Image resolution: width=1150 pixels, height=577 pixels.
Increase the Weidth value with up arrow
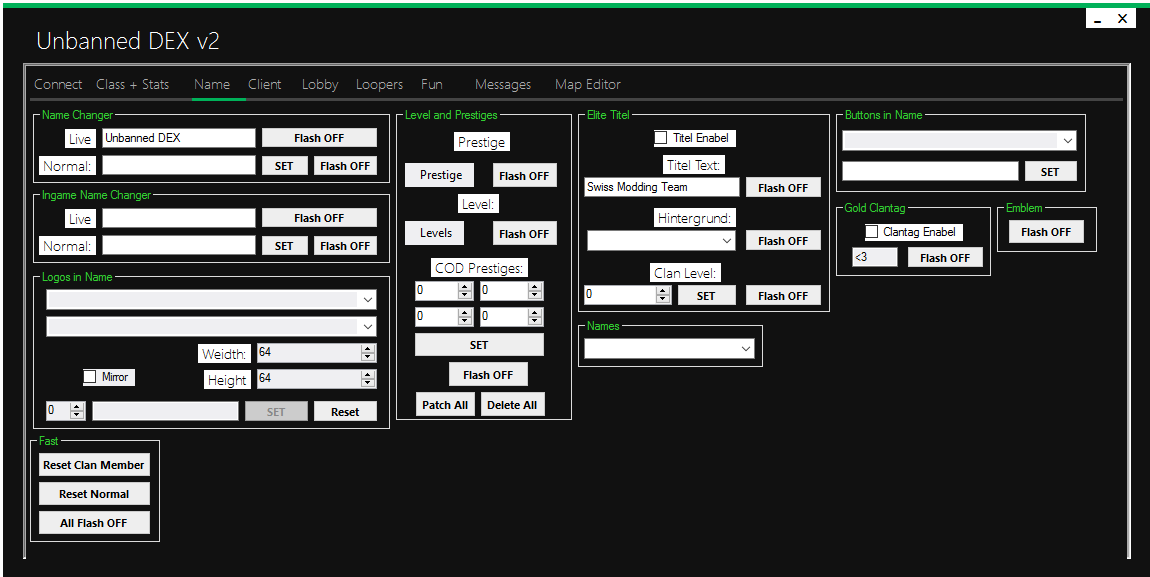point(368,349)
